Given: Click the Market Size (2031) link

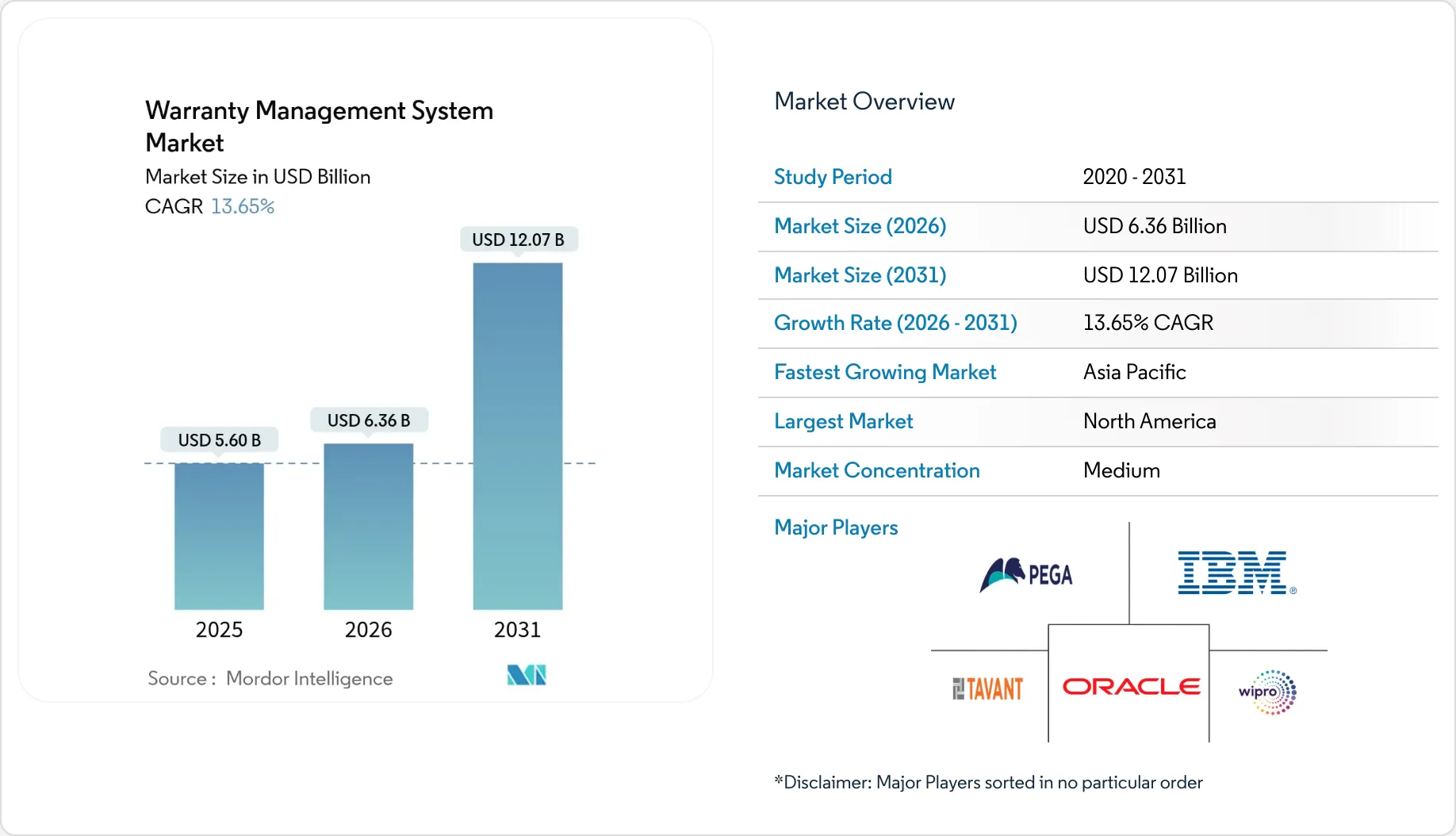Looking at the screenshot, I should pyautogui.click(x=860, y=275).
